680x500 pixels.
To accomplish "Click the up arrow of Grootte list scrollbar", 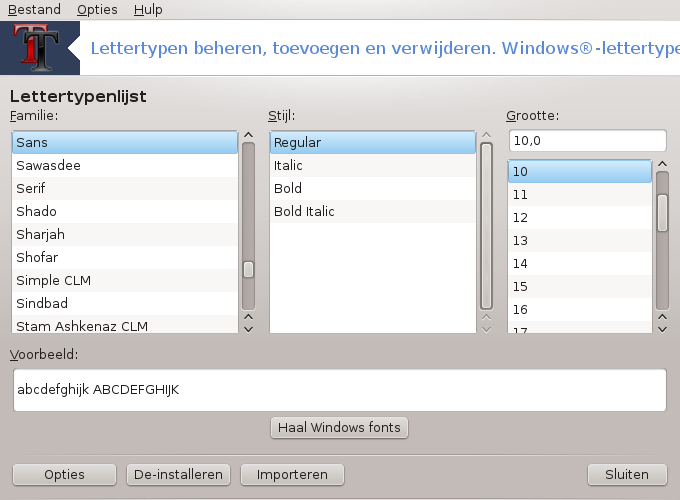I will pos(662,164).
